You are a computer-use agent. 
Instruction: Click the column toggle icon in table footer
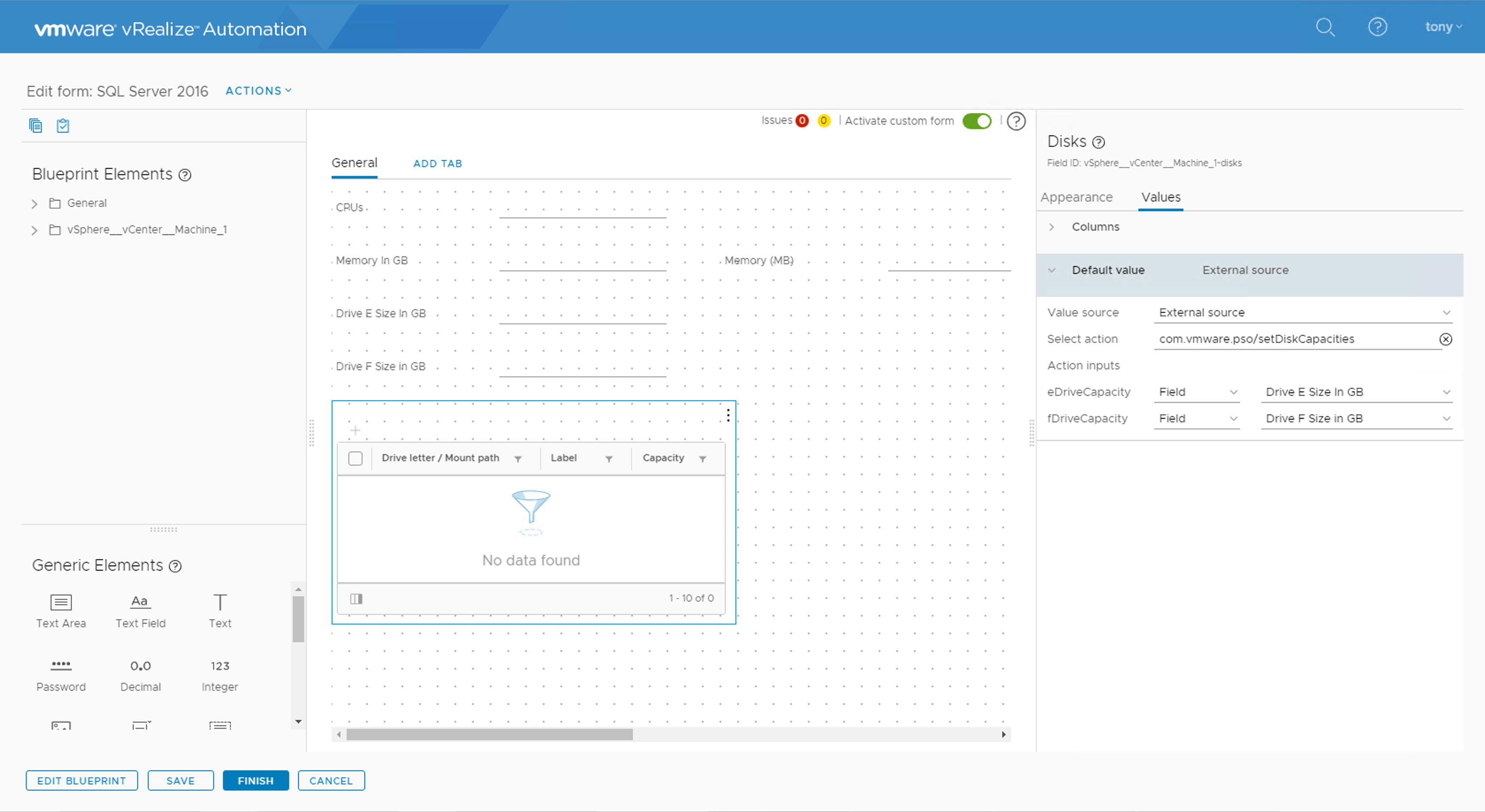coord(356,598)
